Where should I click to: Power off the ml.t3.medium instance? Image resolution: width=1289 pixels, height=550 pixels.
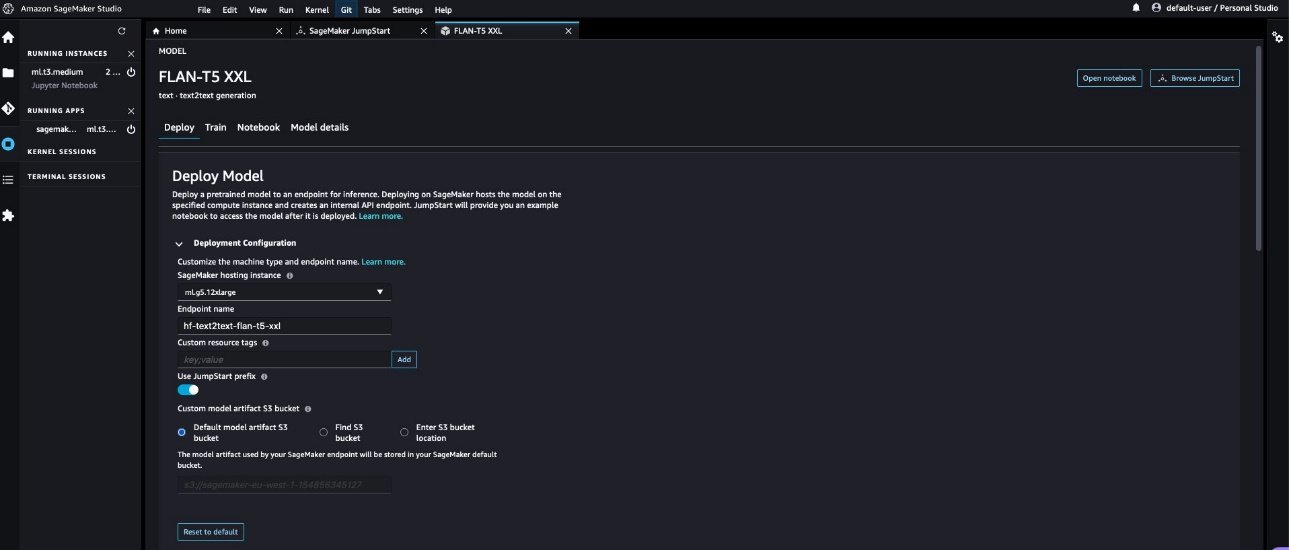(131, 72)
